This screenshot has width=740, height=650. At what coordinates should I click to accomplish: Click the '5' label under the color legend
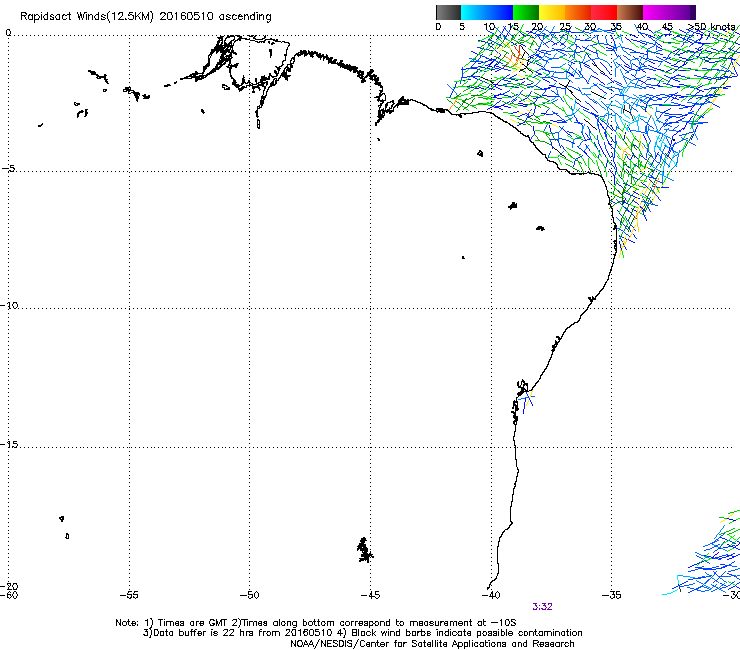[462, 27]
